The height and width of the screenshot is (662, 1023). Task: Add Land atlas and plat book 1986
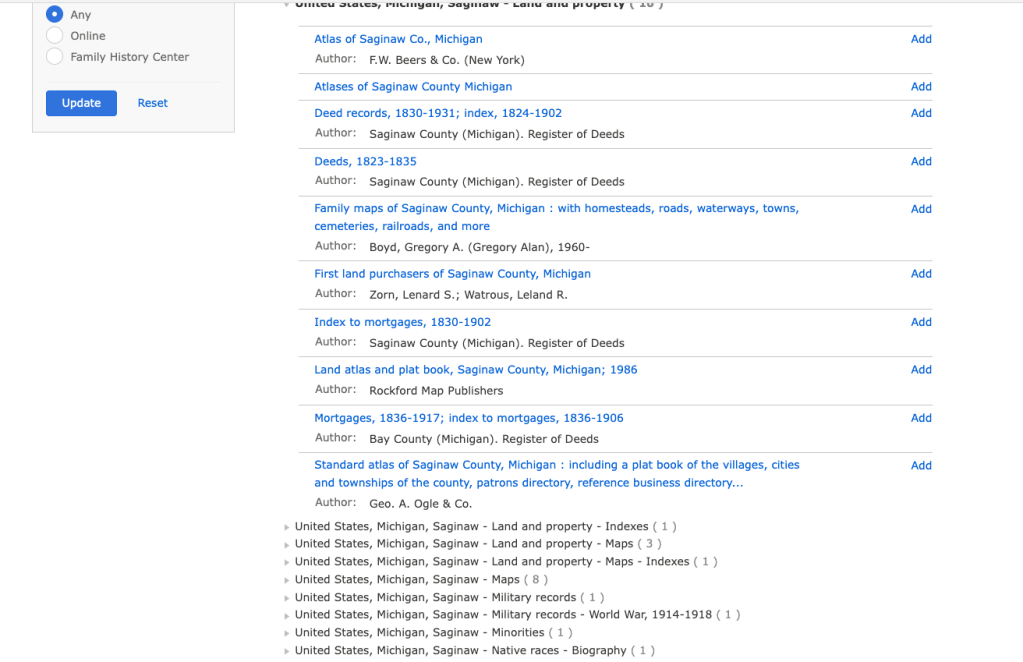pyautogui.click(x=920, y=370)
